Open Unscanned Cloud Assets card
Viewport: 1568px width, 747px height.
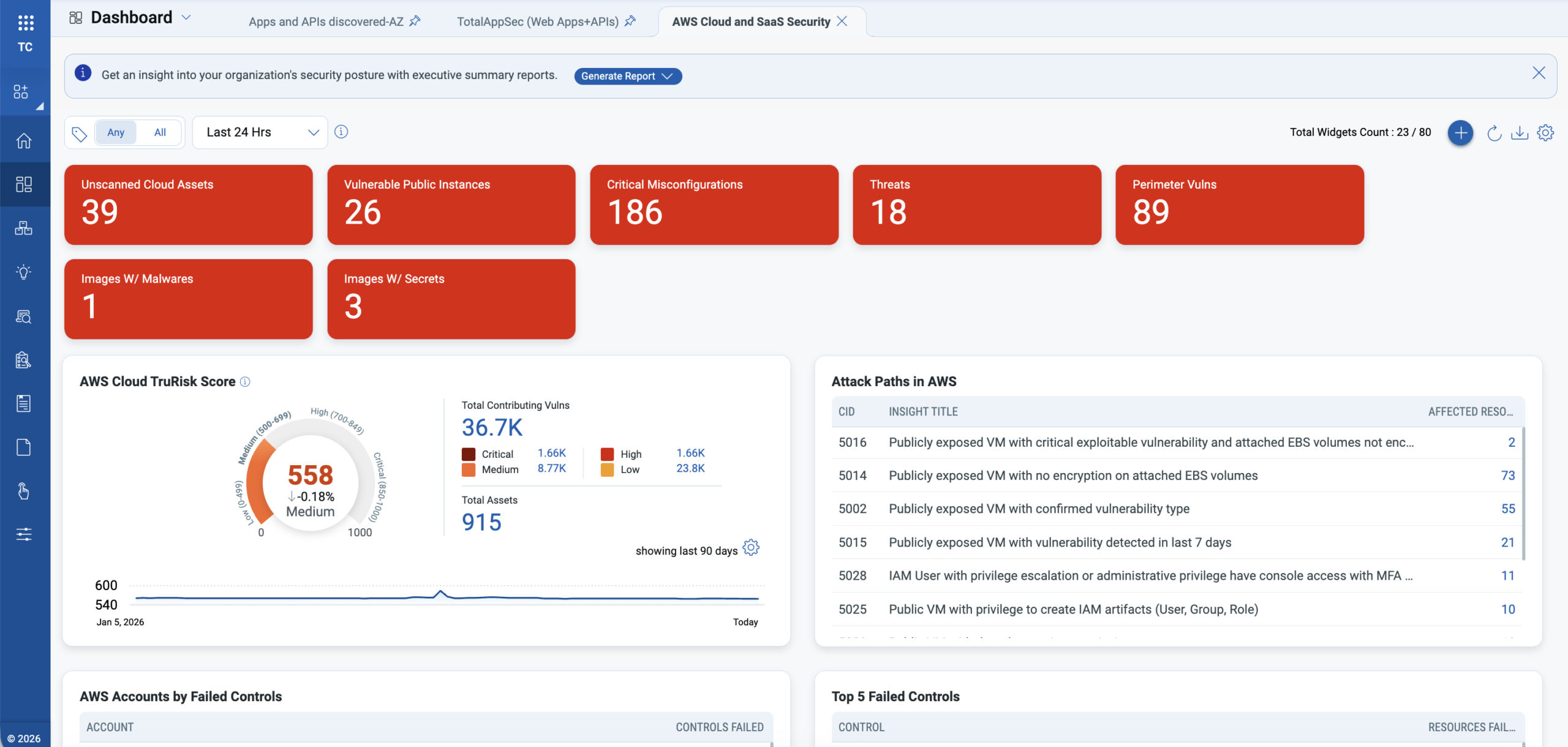coord(189,205)
